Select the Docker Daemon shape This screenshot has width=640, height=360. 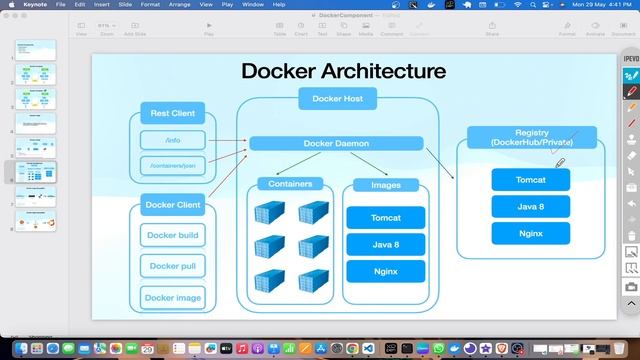click(x=336, y=143)
